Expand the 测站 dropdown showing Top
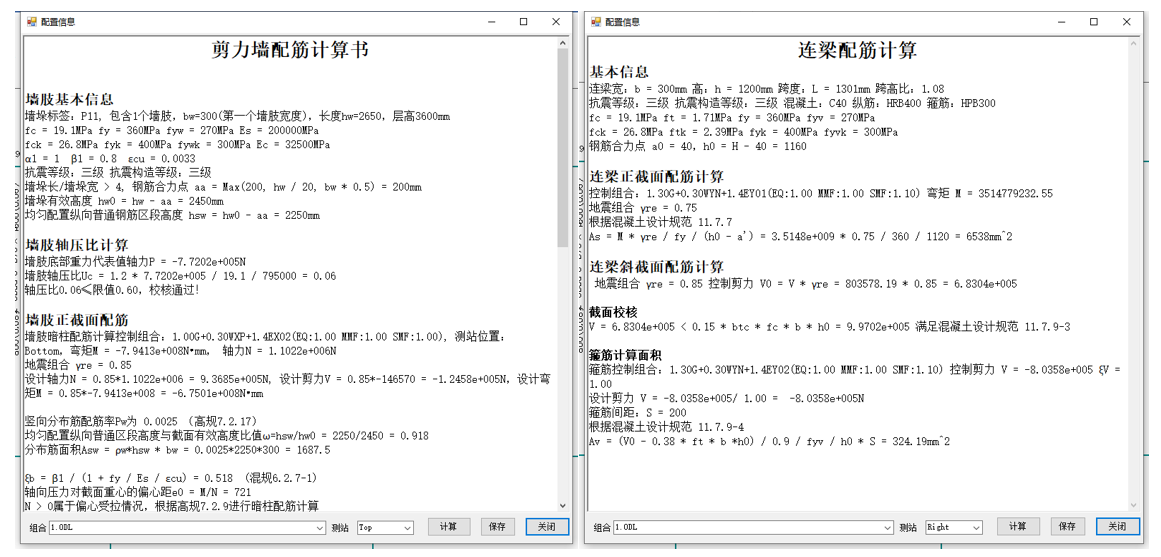 click(x=407, y=527)
